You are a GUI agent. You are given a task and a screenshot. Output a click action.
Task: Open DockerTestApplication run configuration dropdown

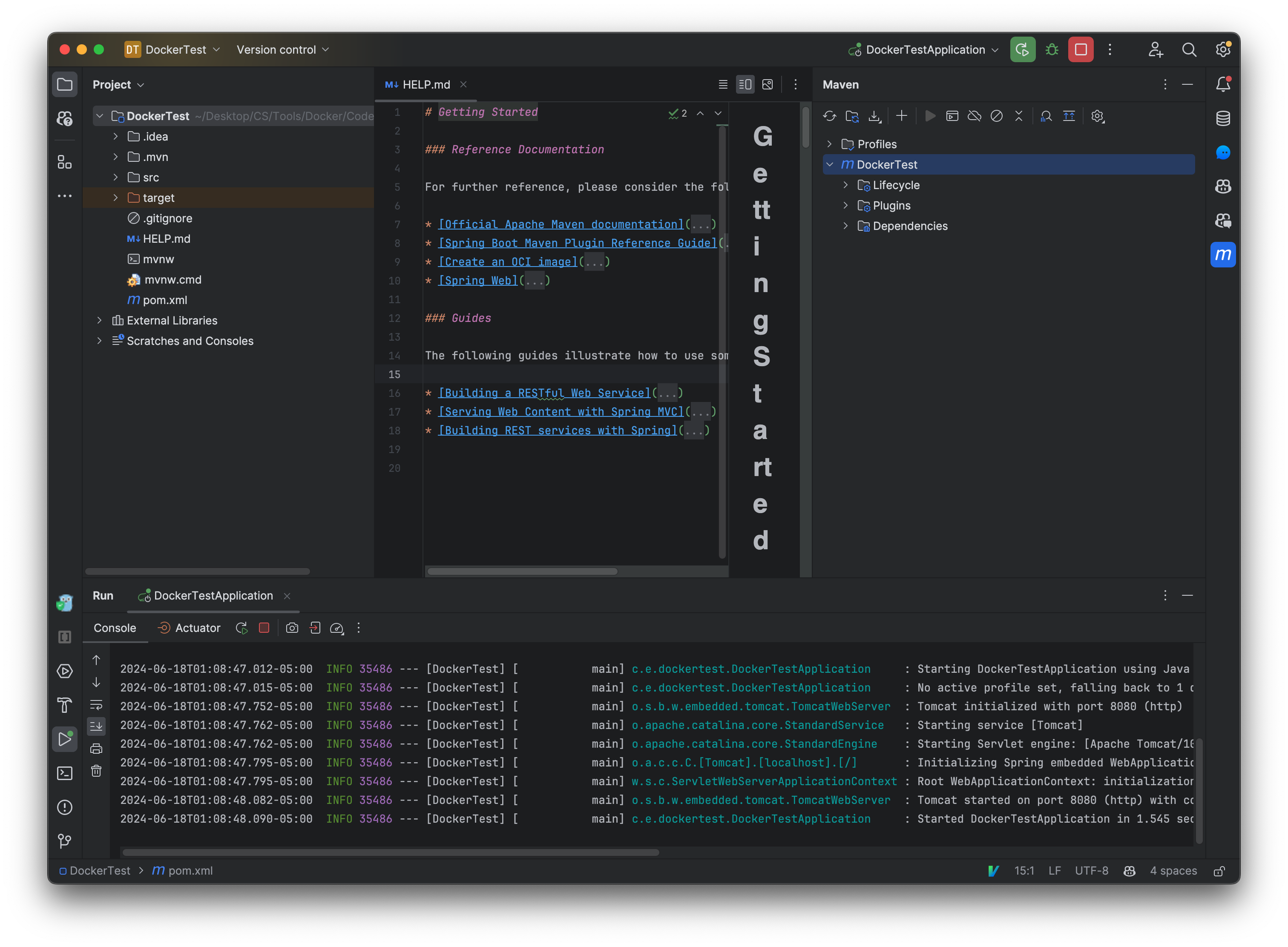pos(924,50)
